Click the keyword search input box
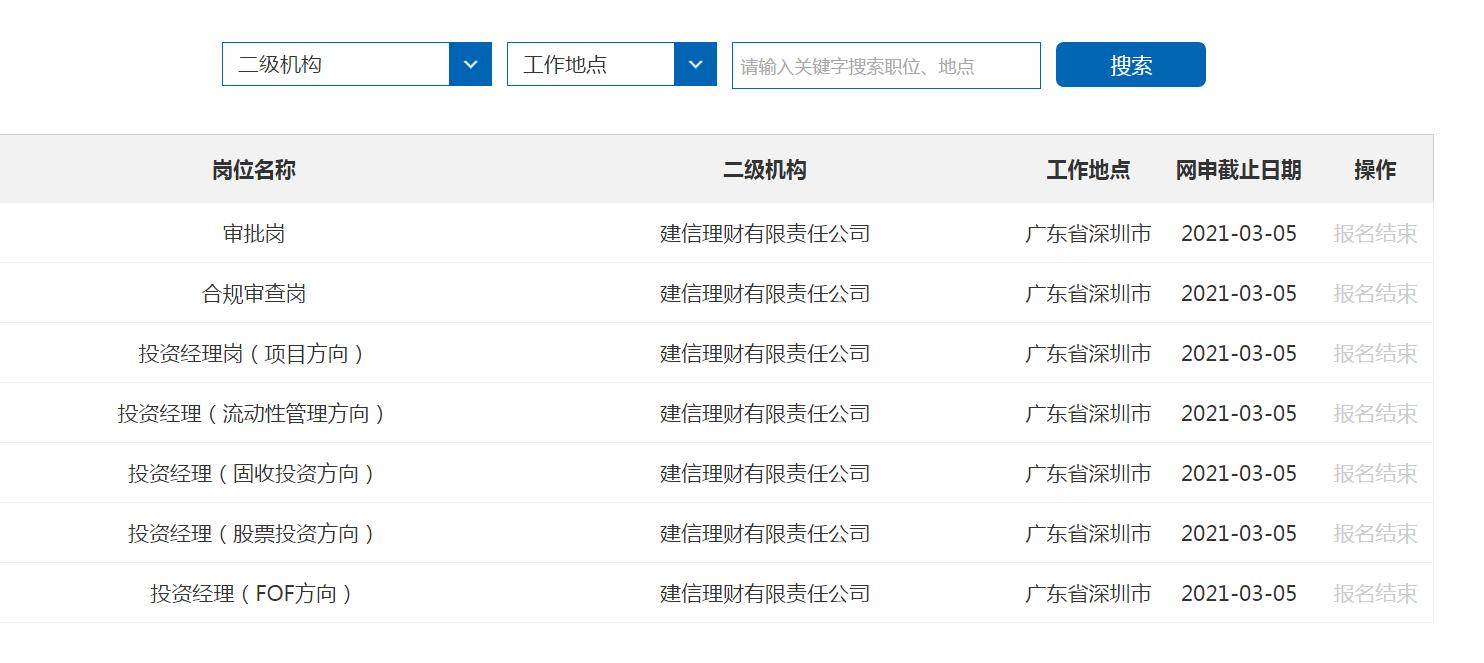This screenshot has width=1484, height=663. coord(885,65)
